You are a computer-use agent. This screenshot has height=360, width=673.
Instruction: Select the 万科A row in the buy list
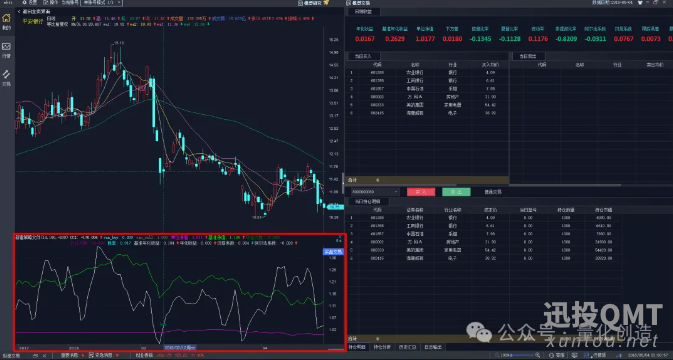point(427,97)
